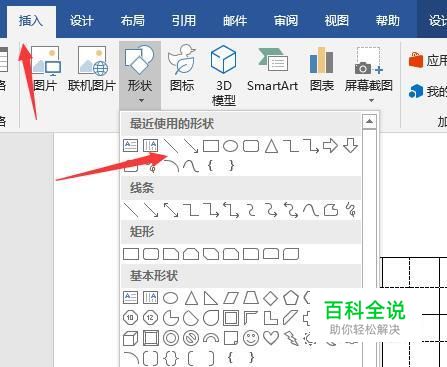Select the freeform shape under 线条
The height and width of the screenshot is (367, 447).
click(331, 210)
